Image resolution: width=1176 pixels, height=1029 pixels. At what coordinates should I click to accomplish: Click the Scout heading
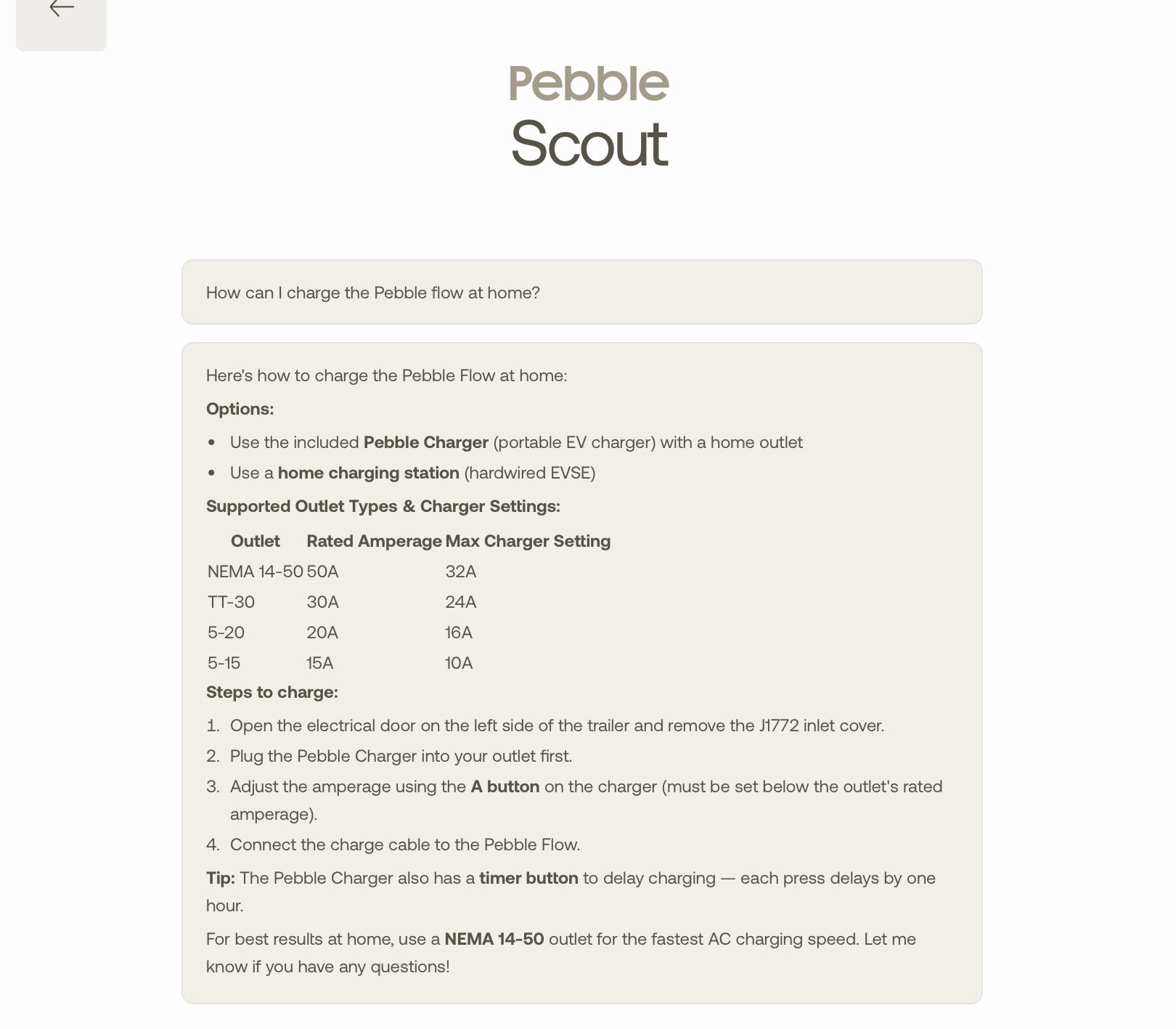(589, 144)
